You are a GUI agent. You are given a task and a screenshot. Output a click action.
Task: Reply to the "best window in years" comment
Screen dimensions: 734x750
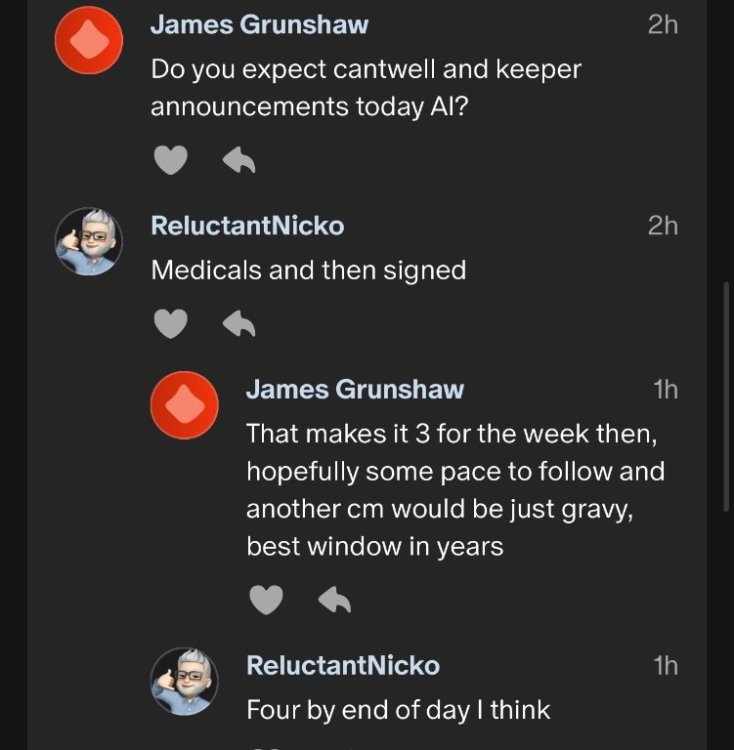click(x=333, y=599)
